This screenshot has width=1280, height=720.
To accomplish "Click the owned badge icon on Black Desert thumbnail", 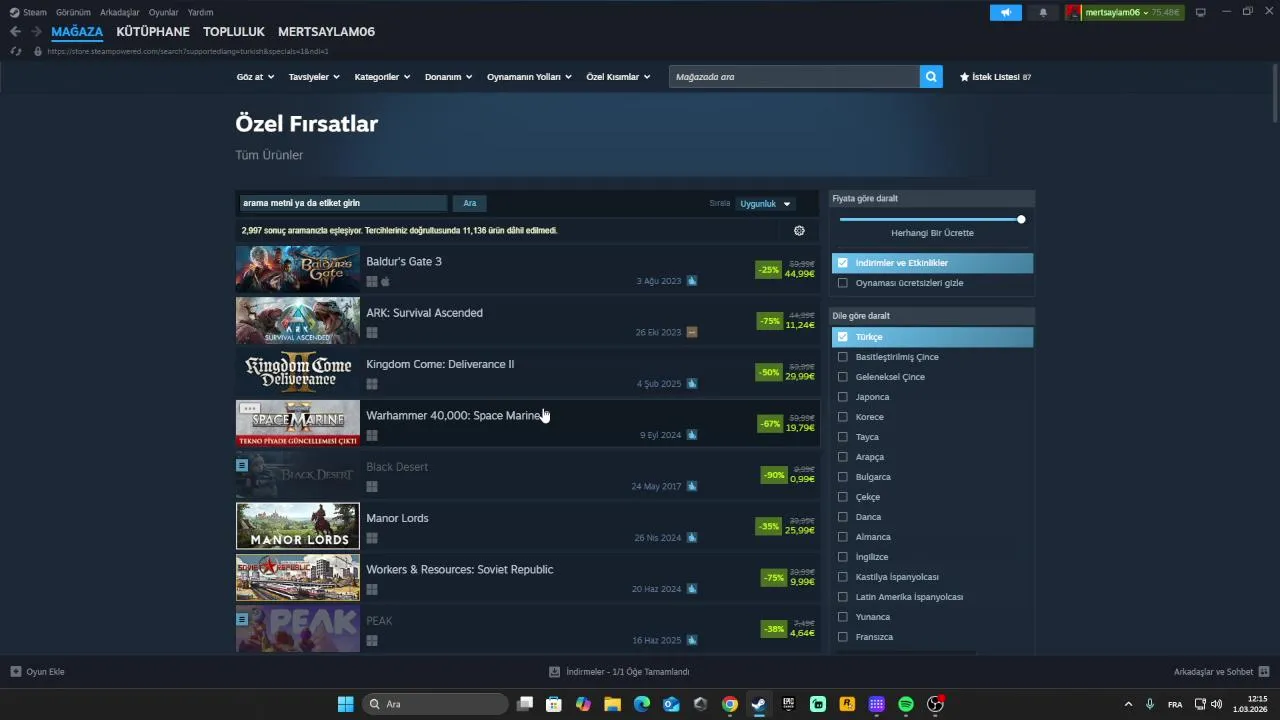I will pos(242,465).
